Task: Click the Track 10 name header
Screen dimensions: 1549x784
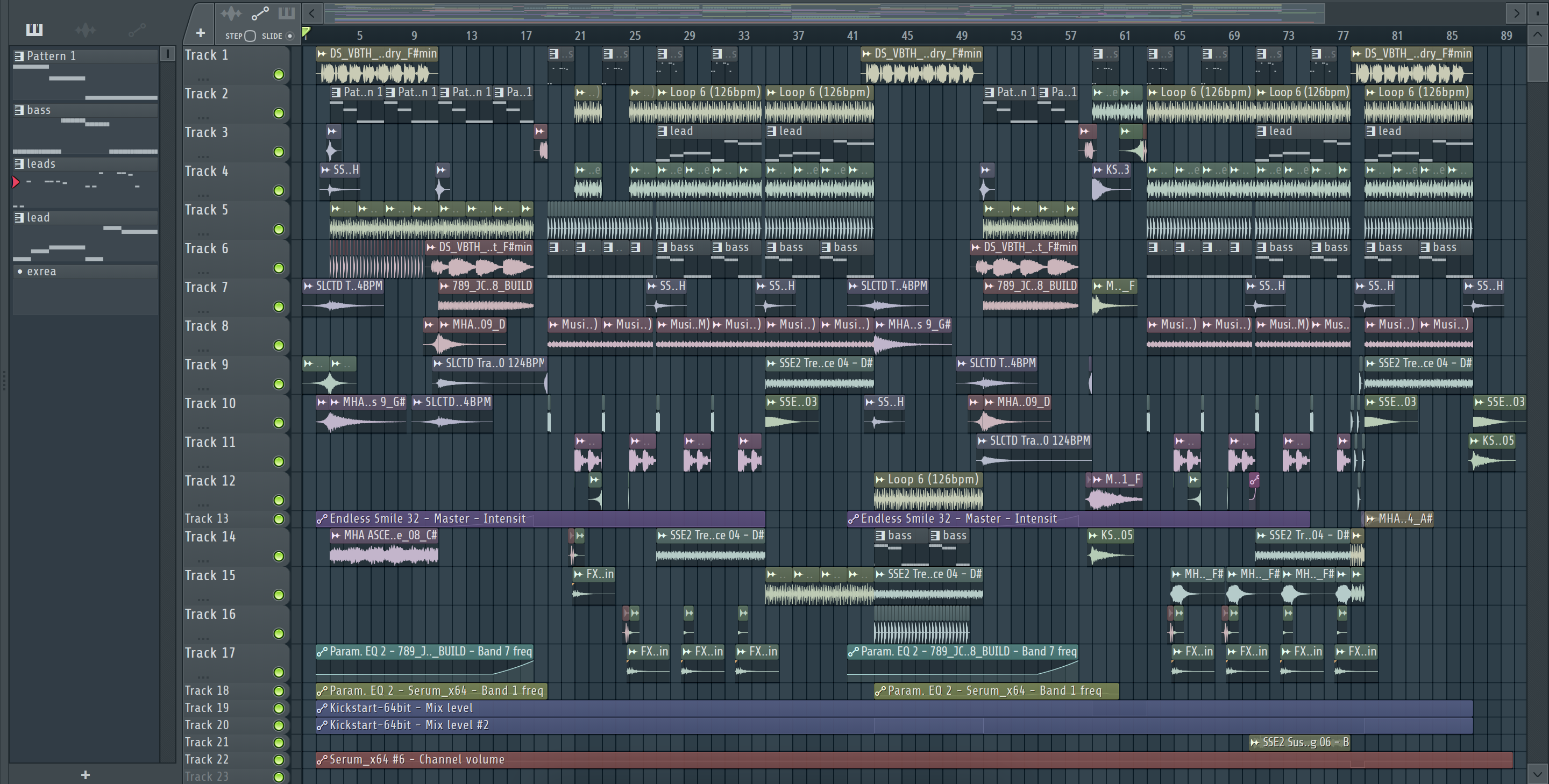Action: click(210, 403)
